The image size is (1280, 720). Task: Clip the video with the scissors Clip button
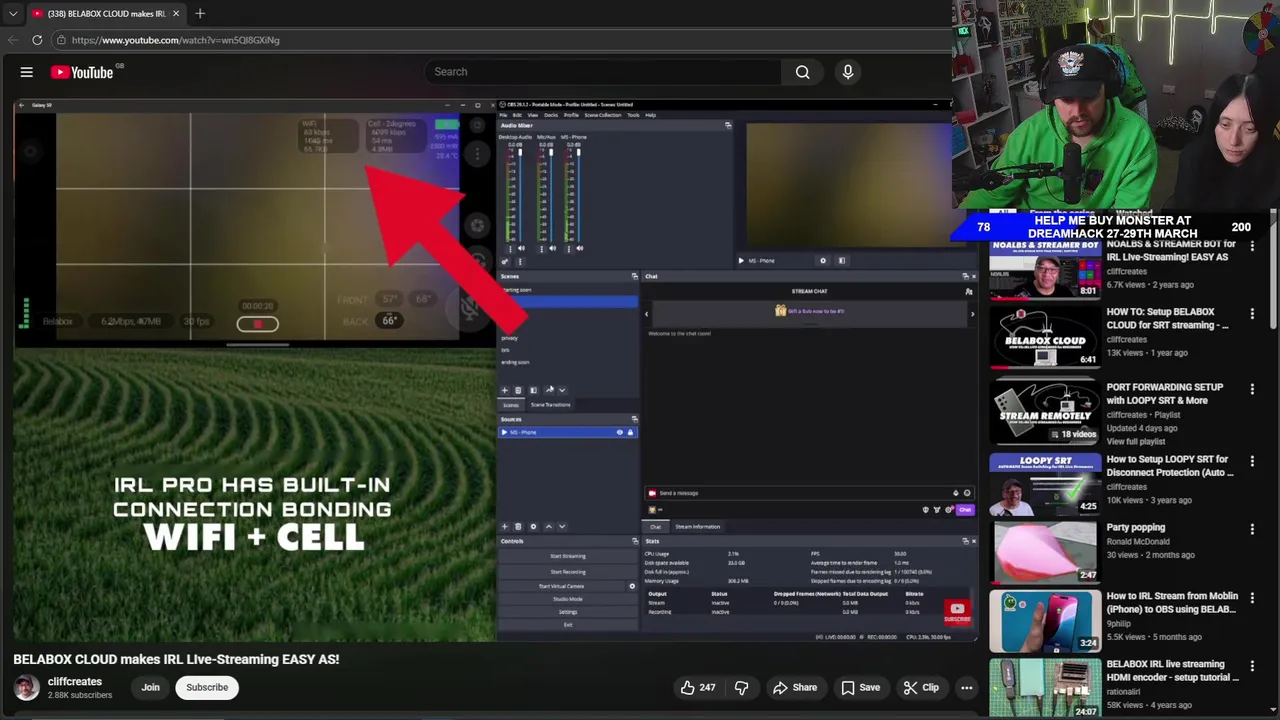click(921, 687)
